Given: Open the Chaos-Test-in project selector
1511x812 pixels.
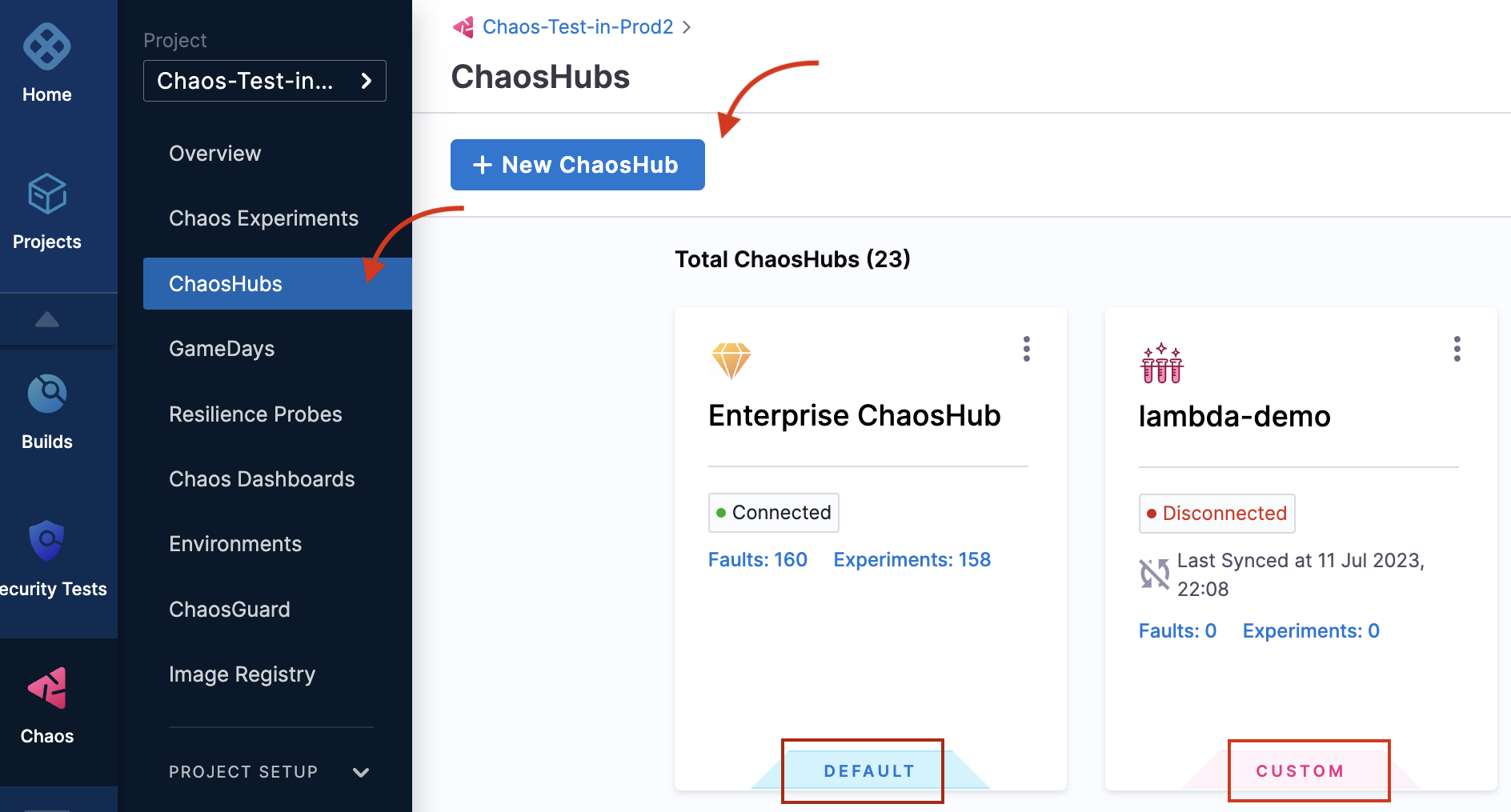Looking at the screenshot, I should (264, 81).
